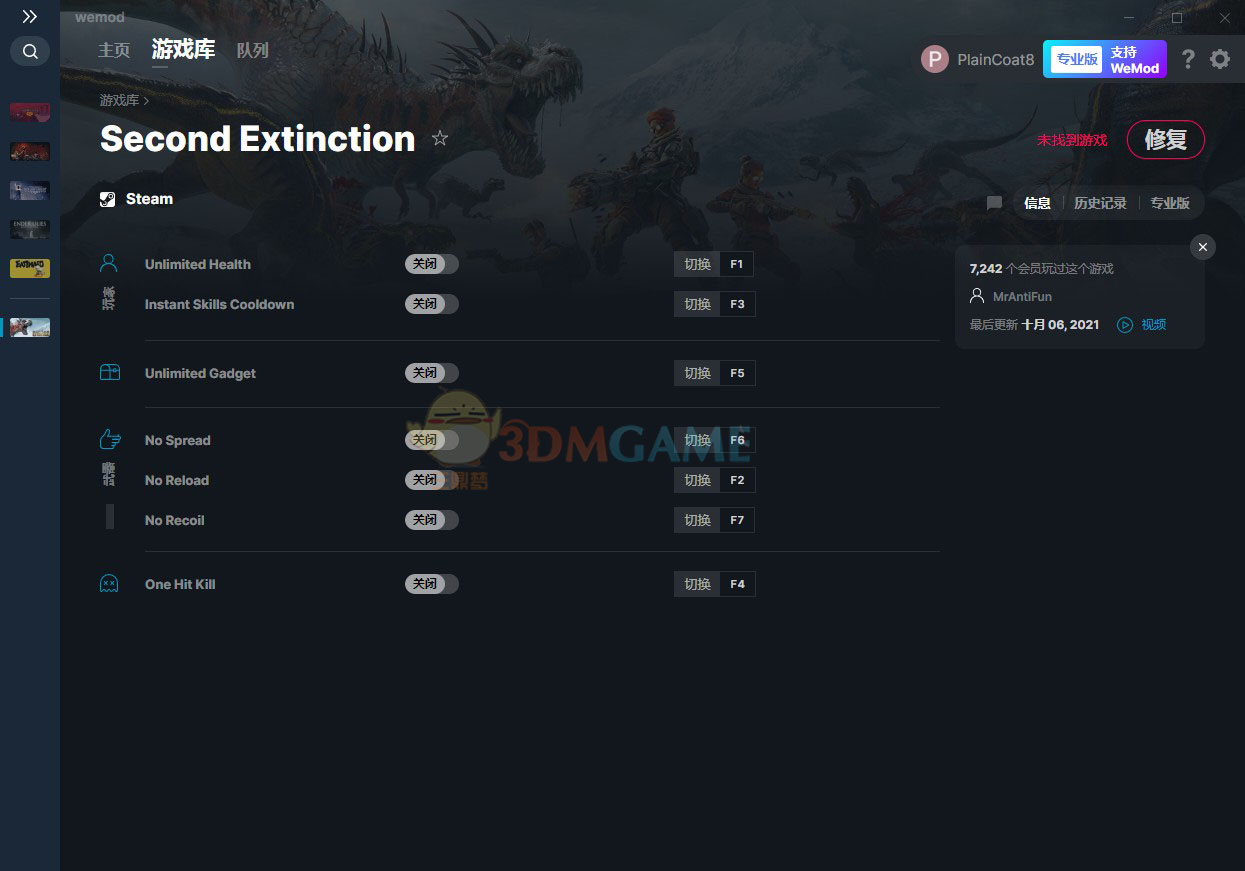Select the 历史记录 tab

[1100, 203]
